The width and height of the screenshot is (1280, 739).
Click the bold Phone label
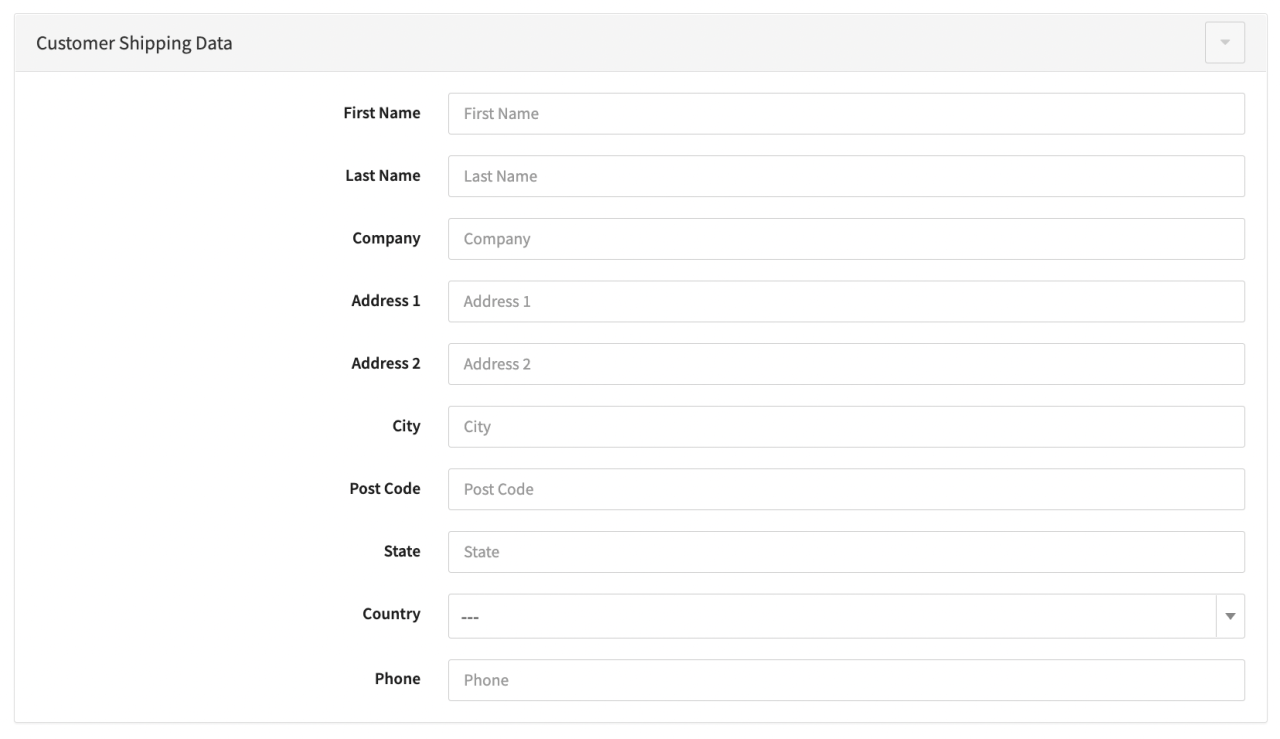coord(398,678)
